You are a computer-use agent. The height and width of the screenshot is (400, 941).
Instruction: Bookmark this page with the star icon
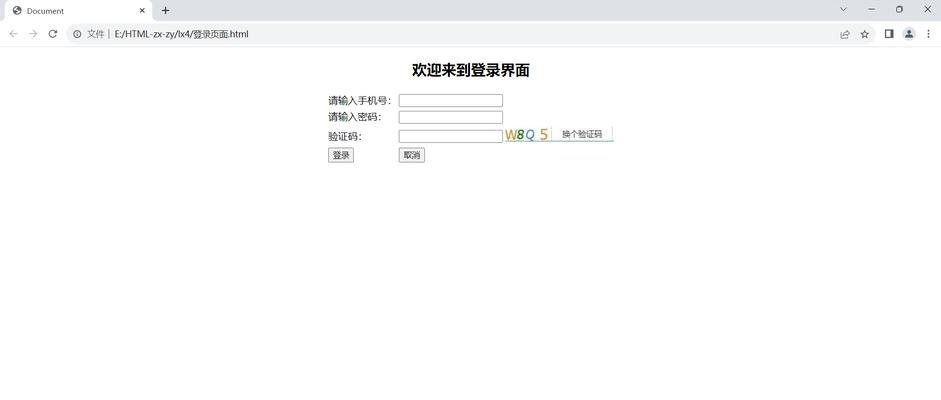864,34
